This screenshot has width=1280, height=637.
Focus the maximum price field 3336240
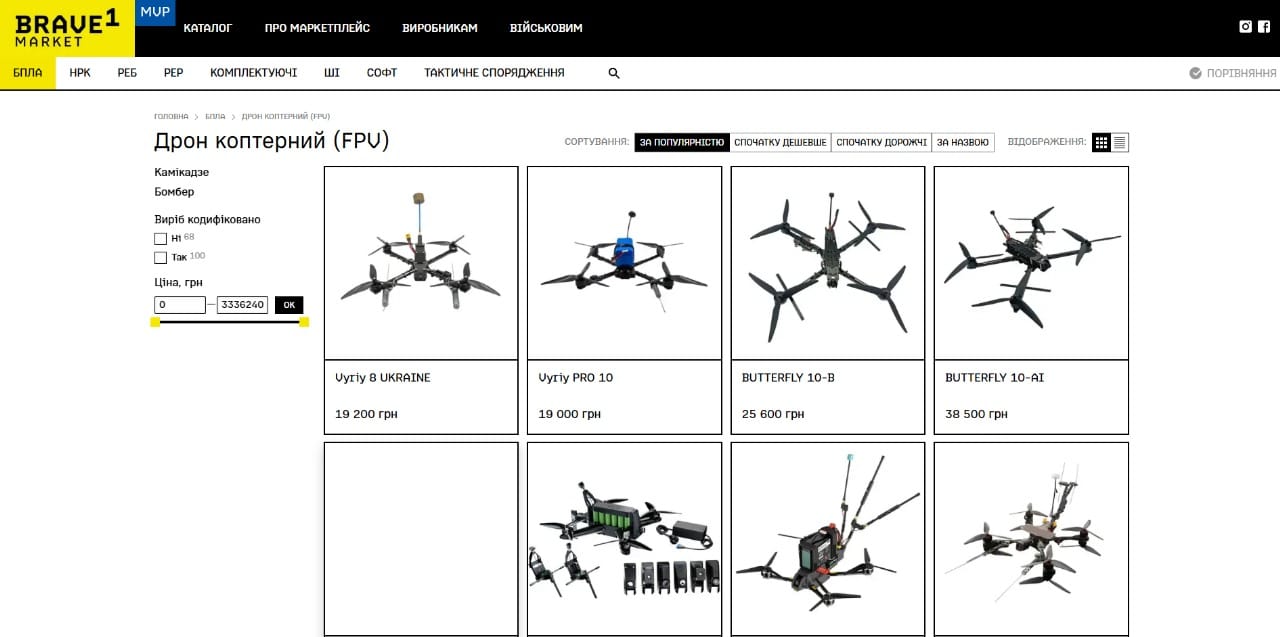243,305
